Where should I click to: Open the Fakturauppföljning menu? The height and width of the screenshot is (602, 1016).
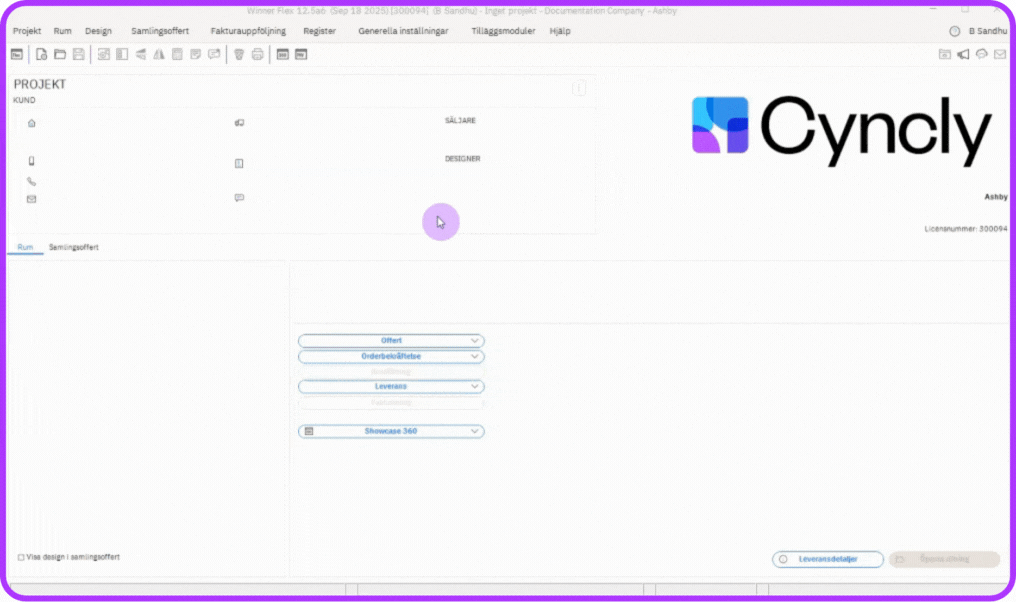[246, 31]
